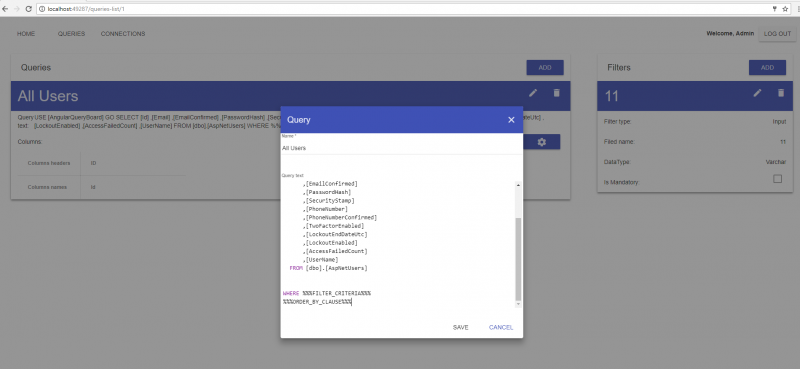Viewport: 800px width, 369px height.
Task: Cancel the Query dialog
Action: click(501, 328)
